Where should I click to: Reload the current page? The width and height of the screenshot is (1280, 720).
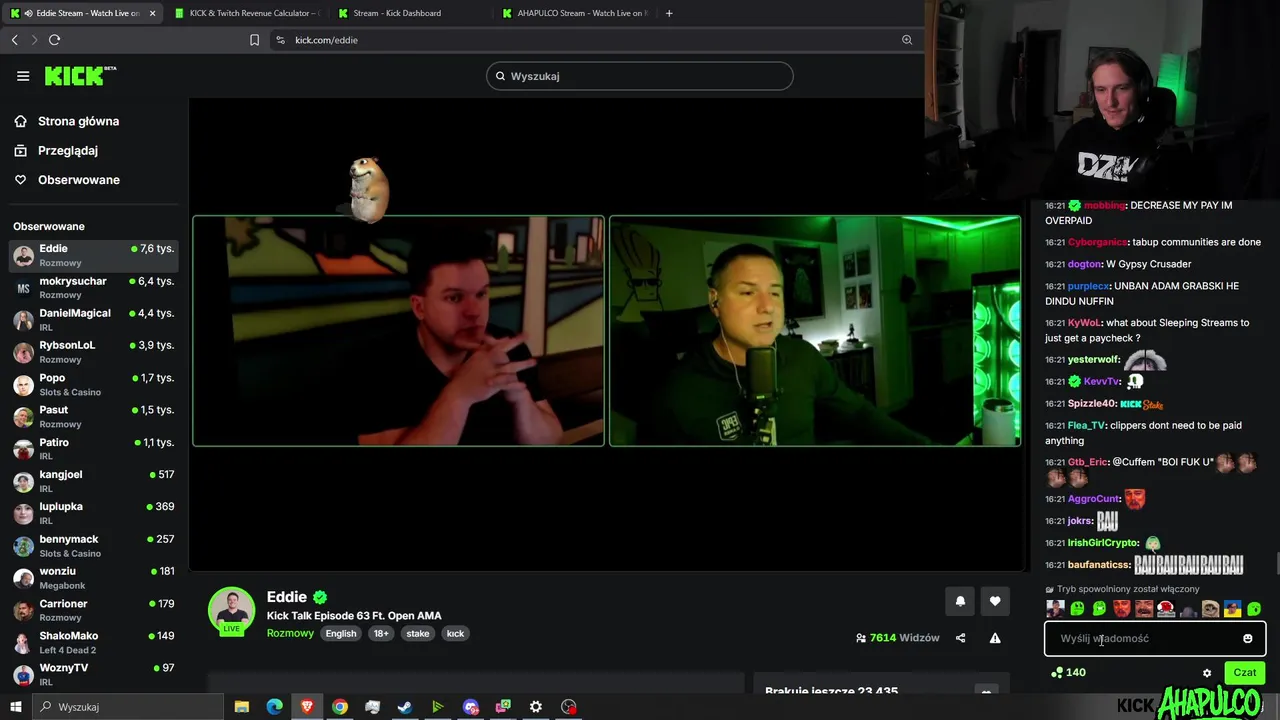pyautogui.click(x=54, y=40)
